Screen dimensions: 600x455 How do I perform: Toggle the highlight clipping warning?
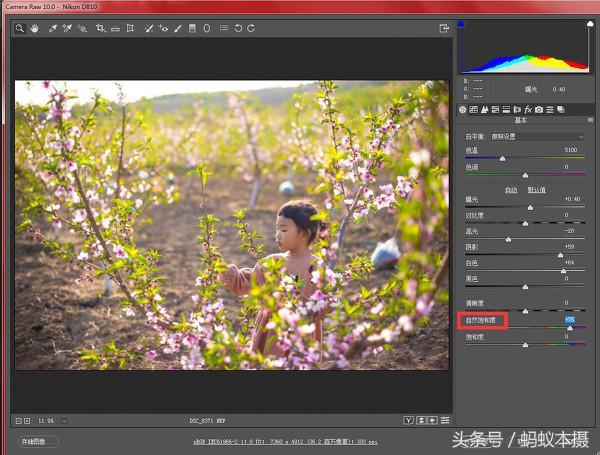click(x=590, y=24)
